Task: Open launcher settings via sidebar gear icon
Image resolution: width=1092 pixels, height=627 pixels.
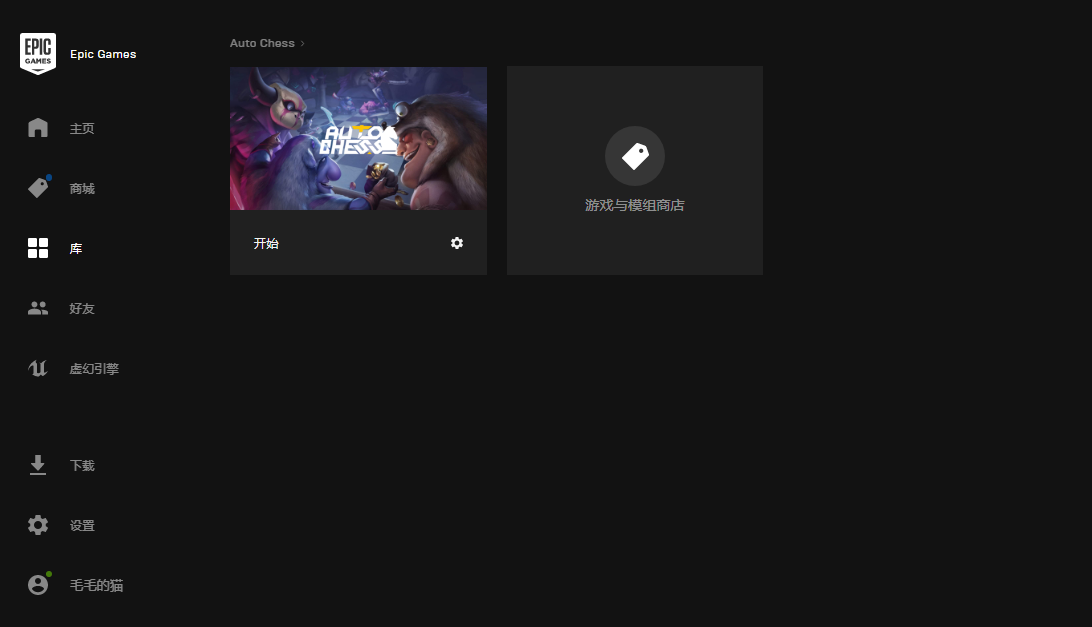Action: click(38, 525)
